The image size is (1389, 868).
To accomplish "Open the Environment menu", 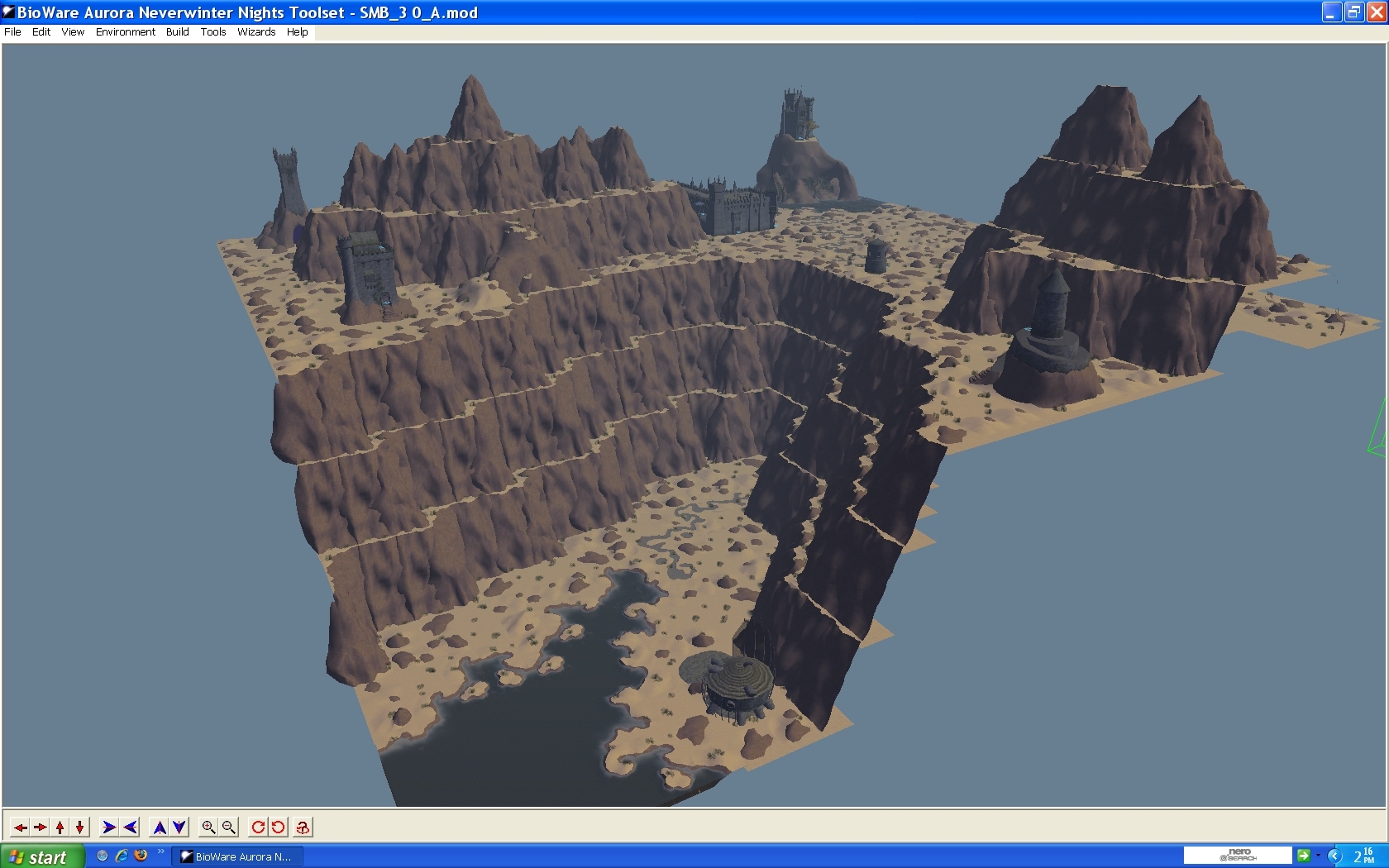I will coord(125,32).
